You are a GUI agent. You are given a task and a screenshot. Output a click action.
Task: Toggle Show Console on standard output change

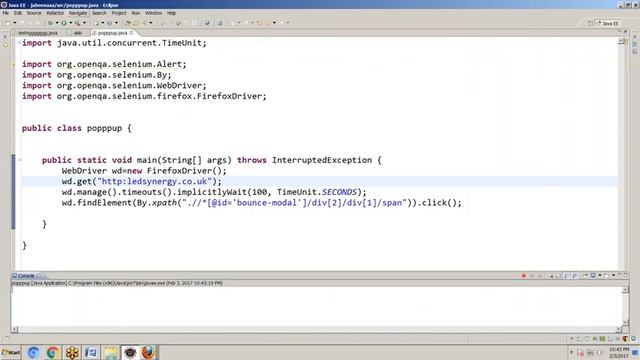[567, 276]
